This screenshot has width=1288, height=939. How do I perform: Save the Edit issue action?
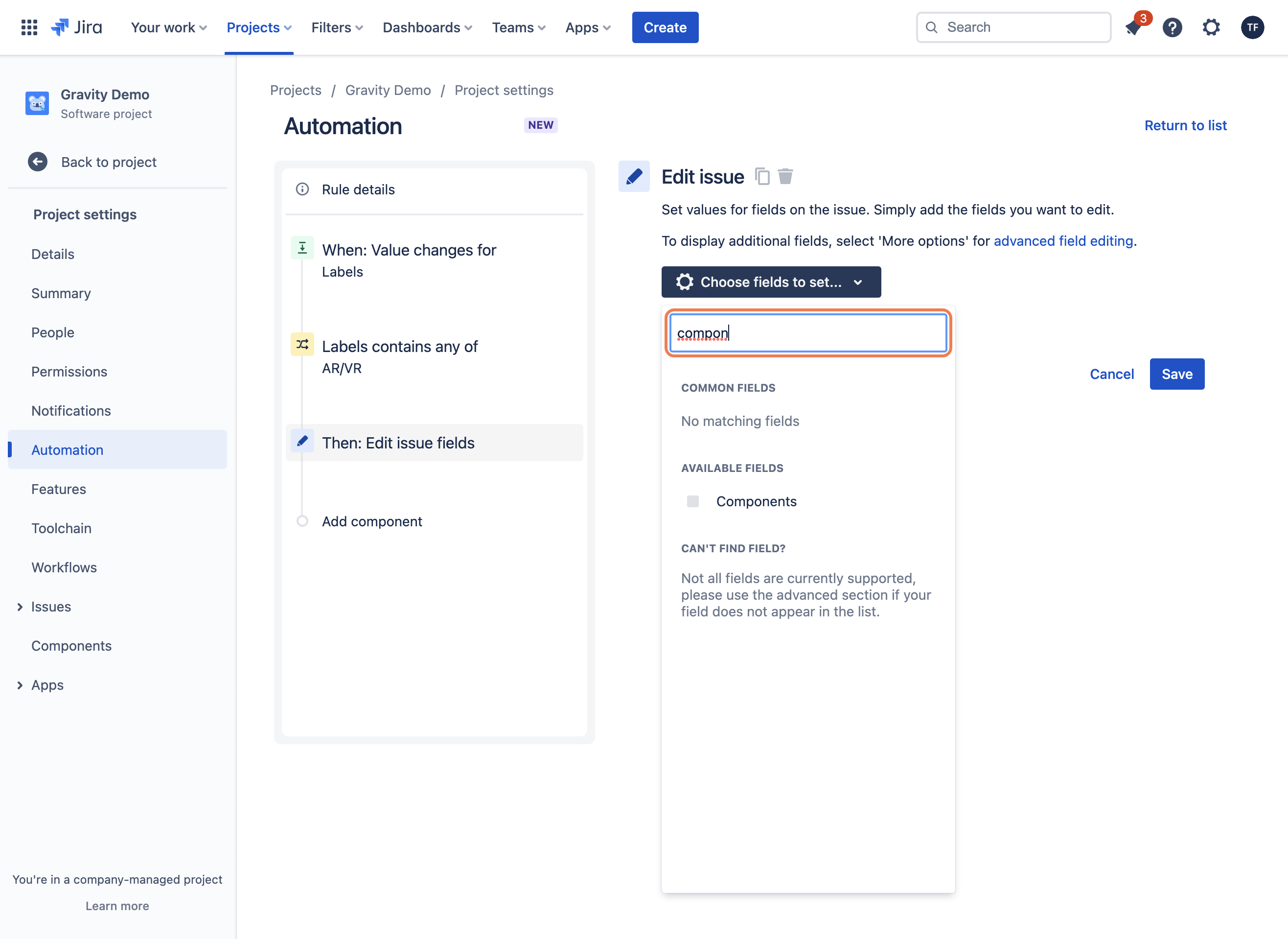tap(1176, 374)
